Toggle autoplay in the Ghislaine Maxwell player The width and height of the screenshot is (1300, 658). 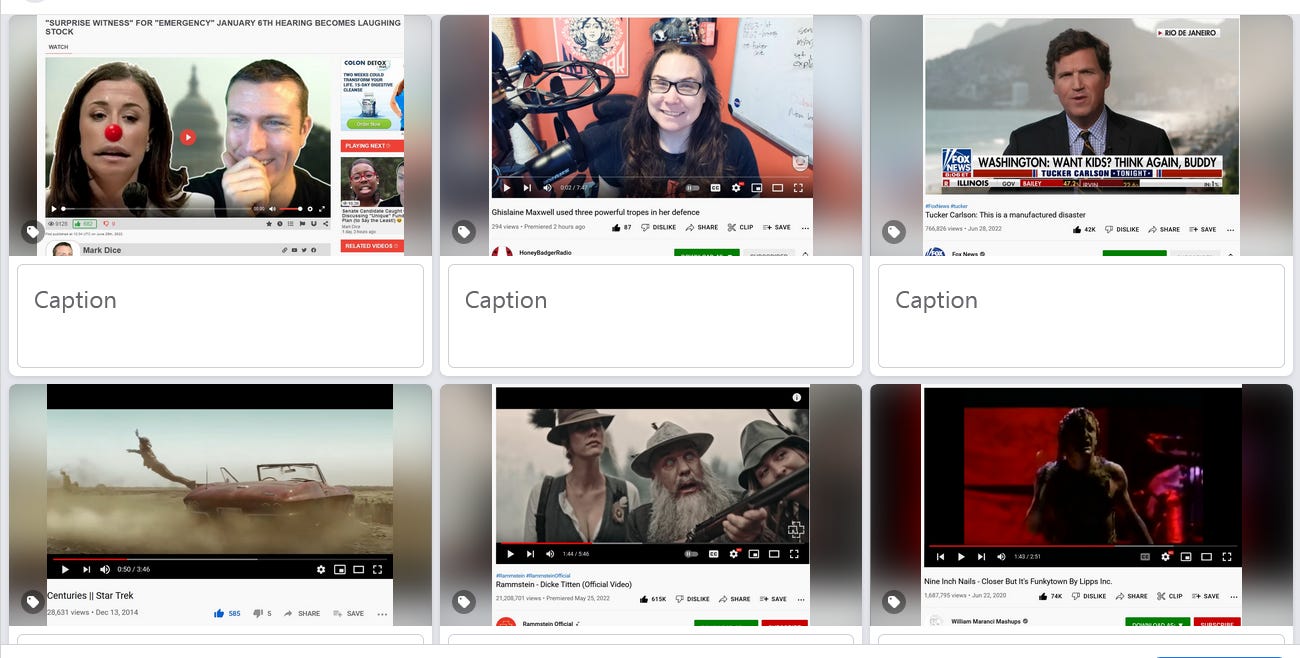(x=691, y=187)
